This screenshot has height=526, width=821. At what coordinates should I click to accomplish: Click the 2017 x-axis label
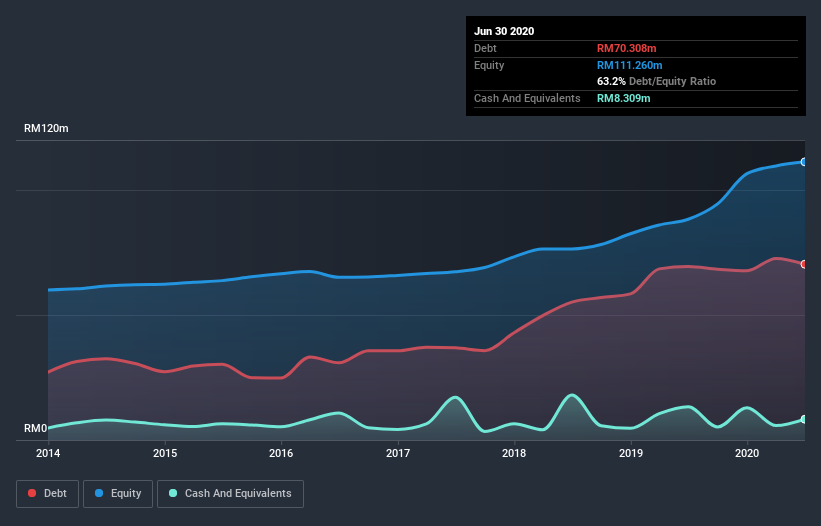398,453
